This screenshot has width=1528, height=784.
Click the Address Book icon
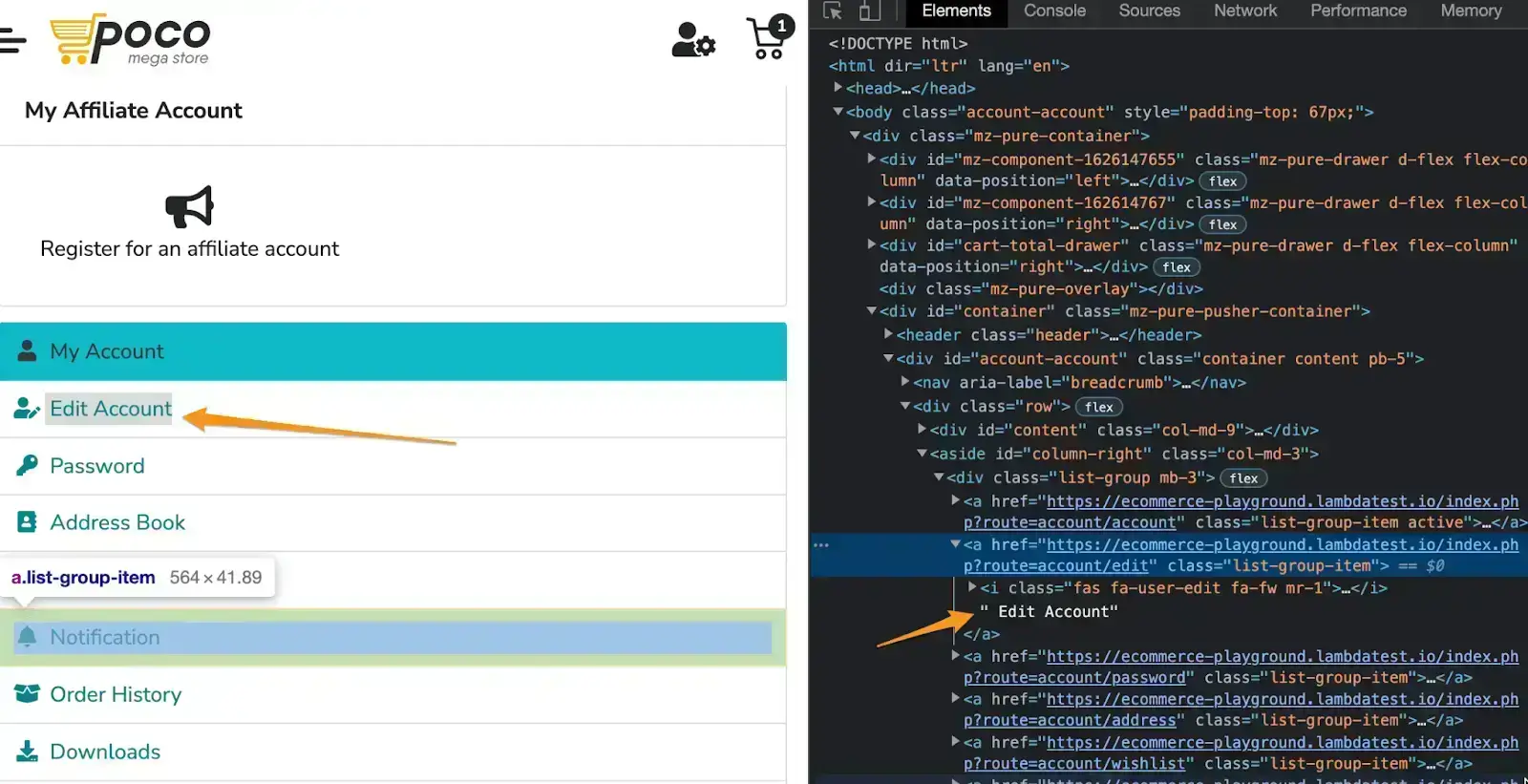click(x=27, y=522)
